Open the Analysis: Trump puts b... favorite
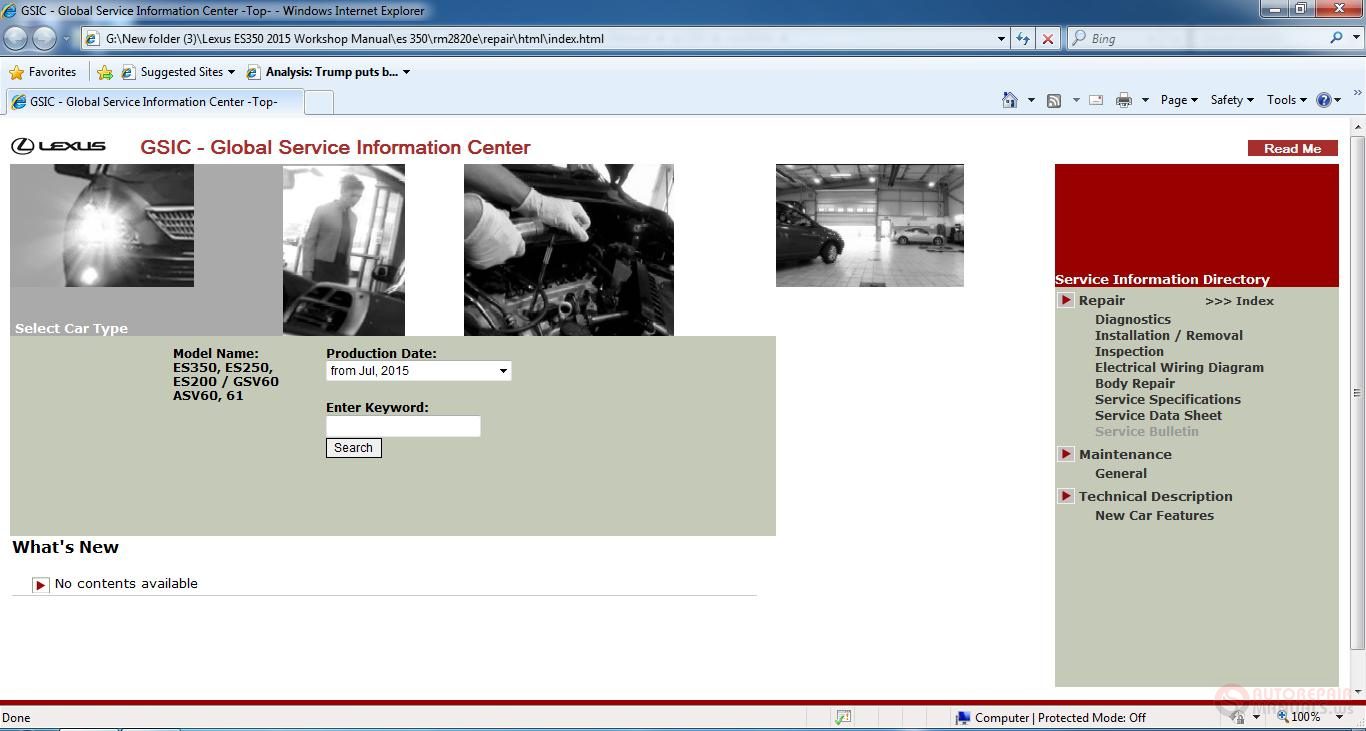The image size is (1366, 731). pos(328,72)
